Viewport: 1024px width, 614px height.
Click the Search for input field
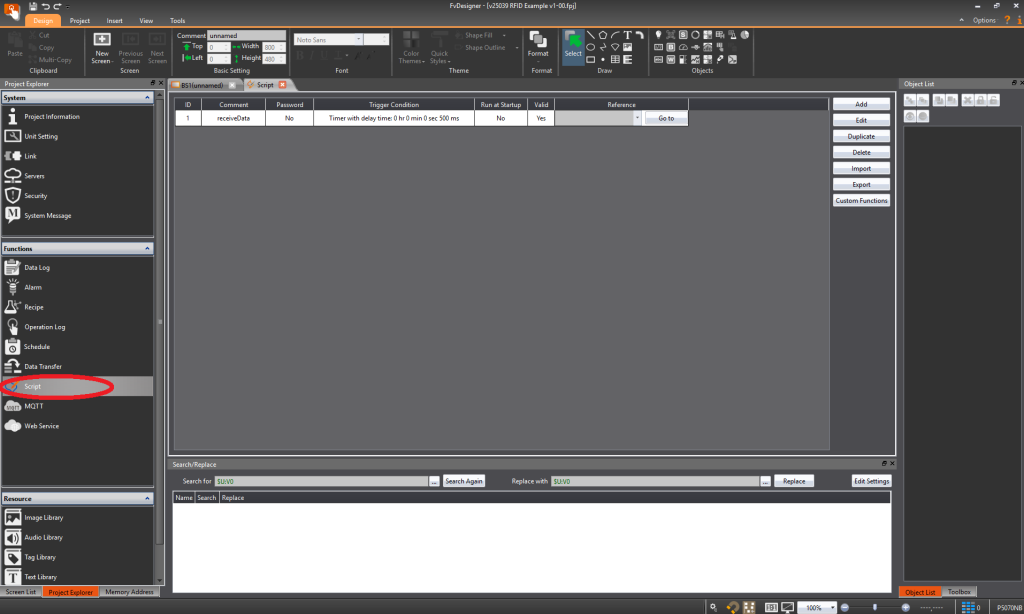320,481
